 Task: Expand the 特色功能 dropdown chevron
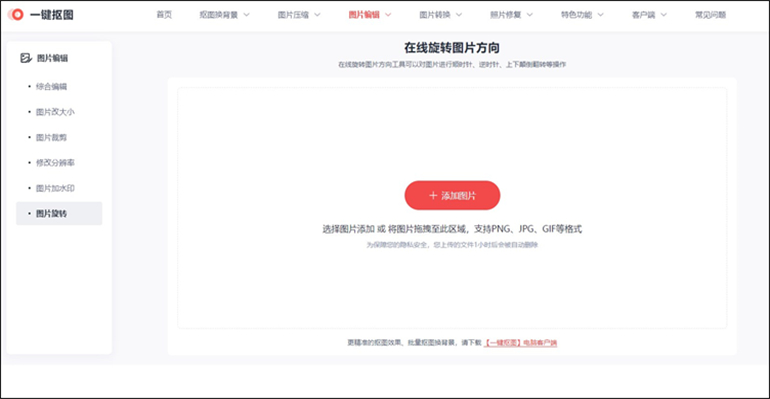coord(600,15)
